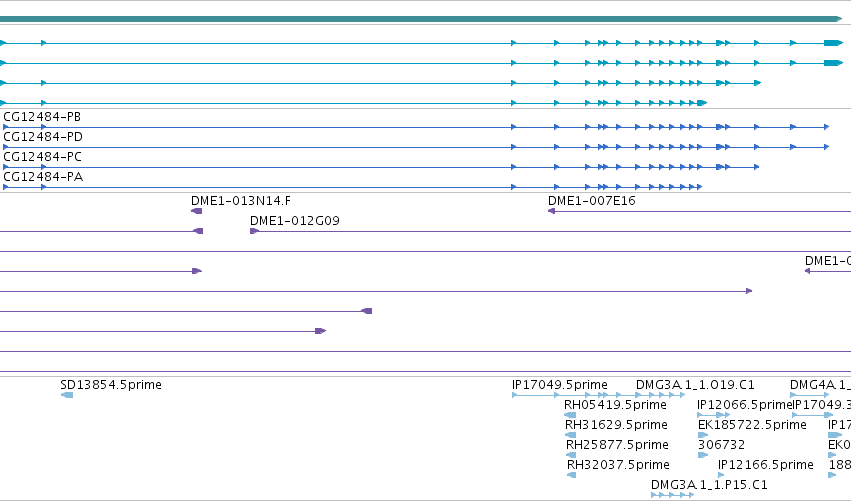The height and width of the screenshot is (501, 851).
Task: Select the DMG3A.1_1.O19.C1 label
Action: pos(695,385)
